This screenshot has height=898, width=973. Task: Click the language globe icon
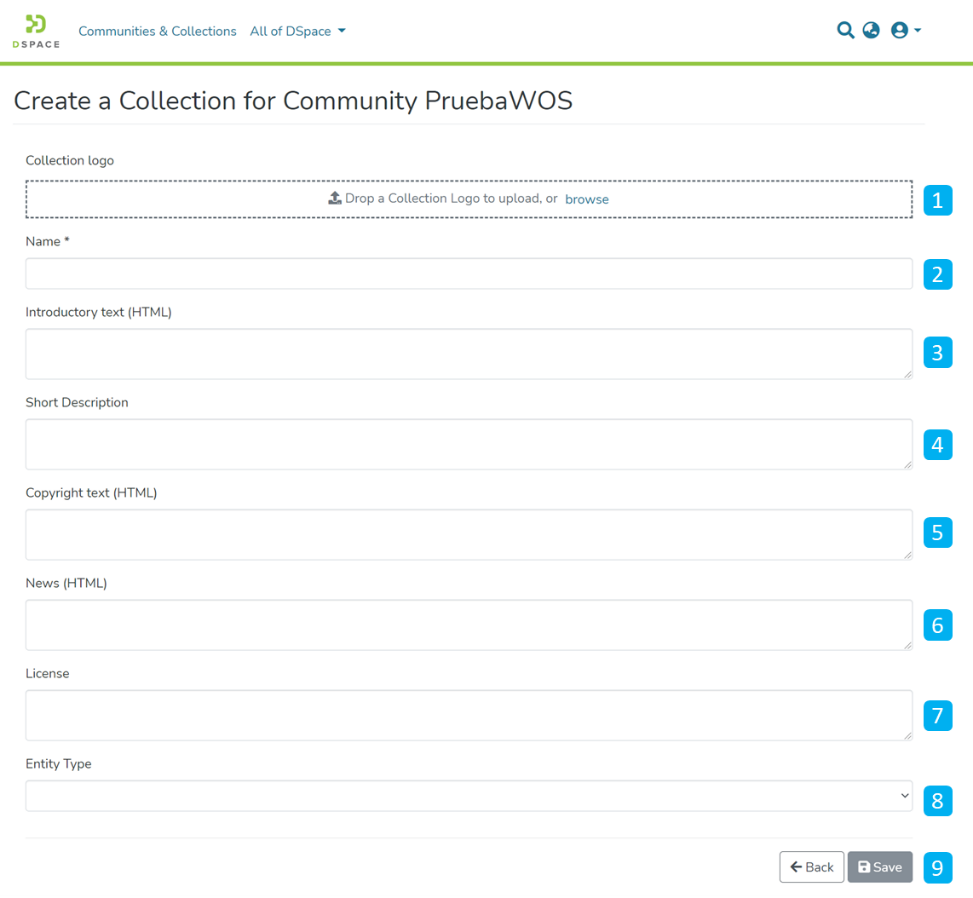(870, 30)
